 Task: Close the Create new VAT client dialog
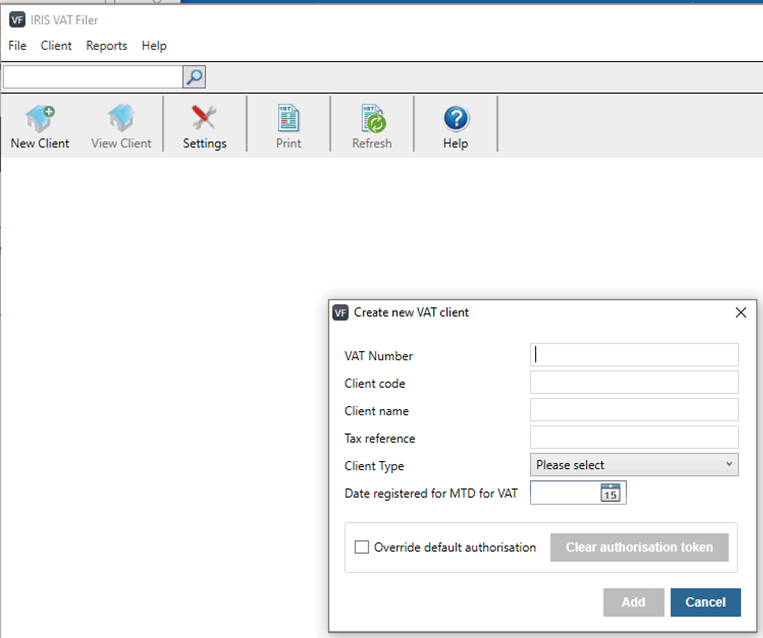coord(741,312)
